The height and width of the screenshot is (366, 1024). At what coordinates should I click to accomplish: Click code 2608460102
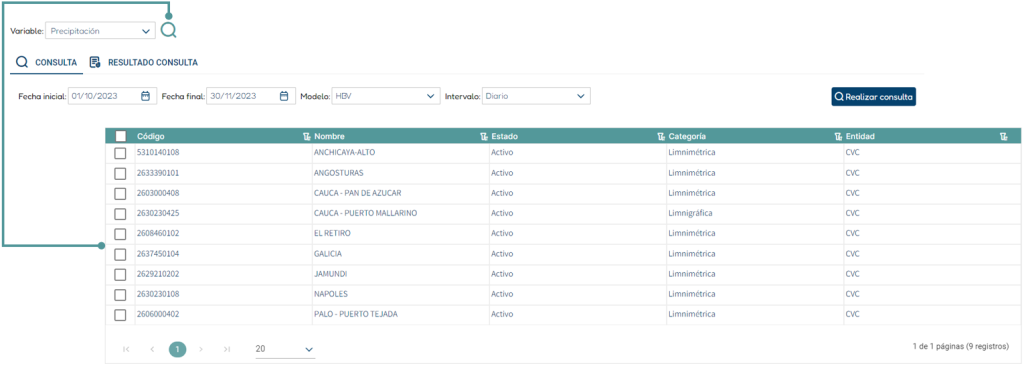(158, 233)
